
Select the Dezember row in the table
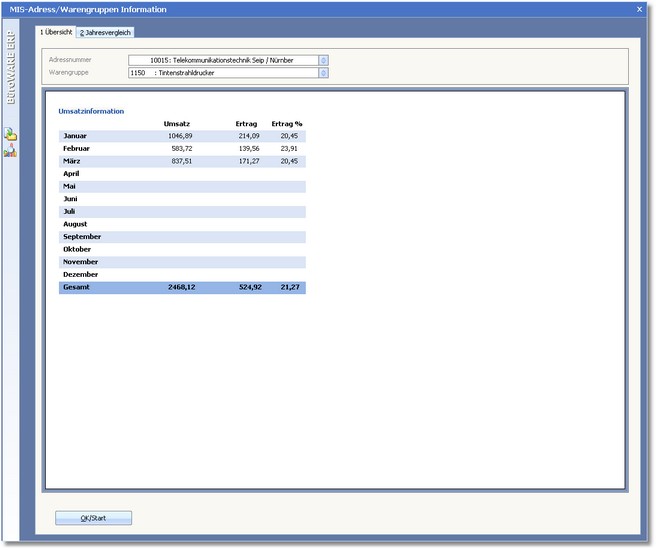click(181, 274)
